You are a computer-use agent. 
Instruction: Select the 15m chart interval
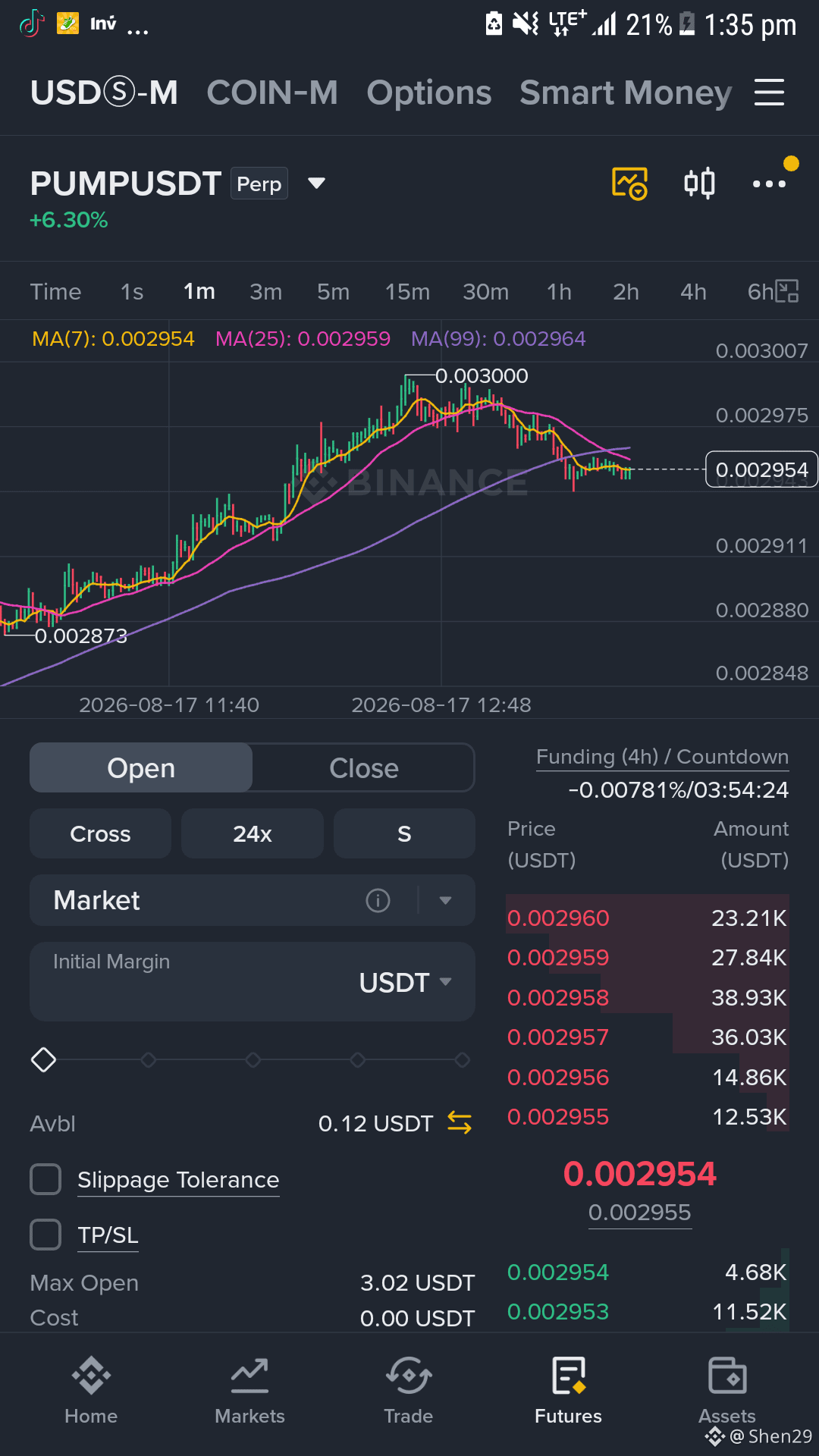point(407,291)
